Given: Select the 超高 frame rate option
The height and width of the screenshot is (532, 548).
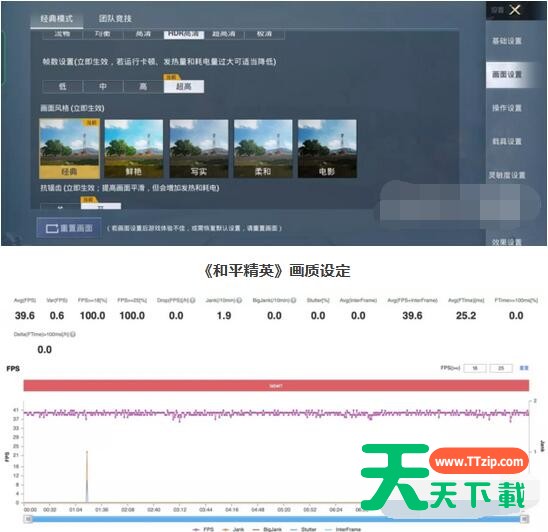Looking at the screenshot, I should [184, 86].
